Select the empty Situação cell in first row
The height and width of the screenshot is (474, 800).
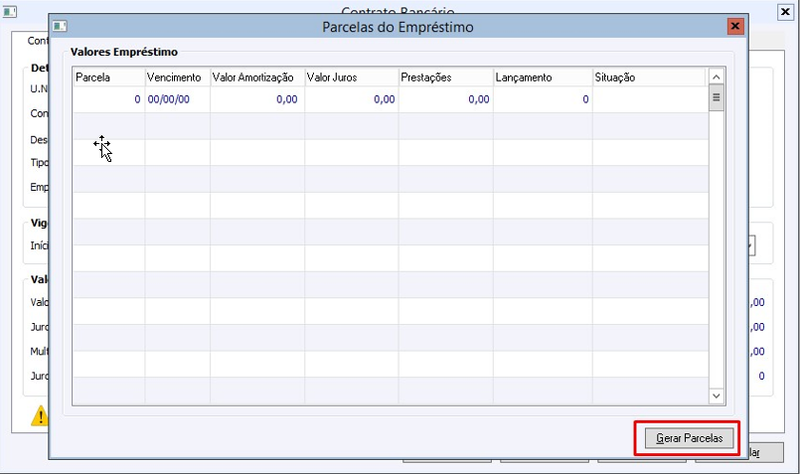pos(650,99)
